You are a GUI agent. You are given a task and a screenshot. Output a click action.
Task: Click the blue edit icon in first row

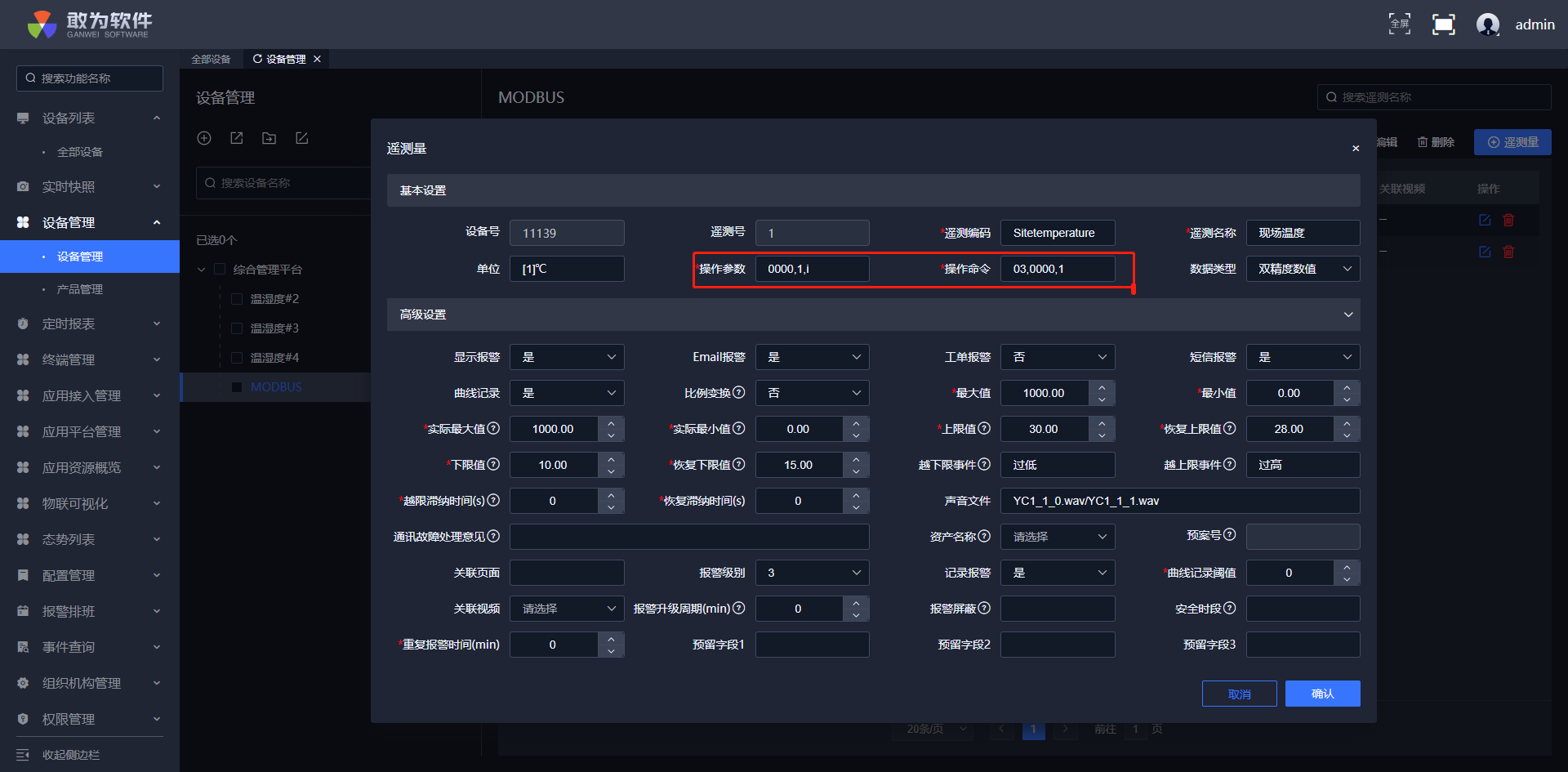pyautogui.click(x=1485, y=220)
